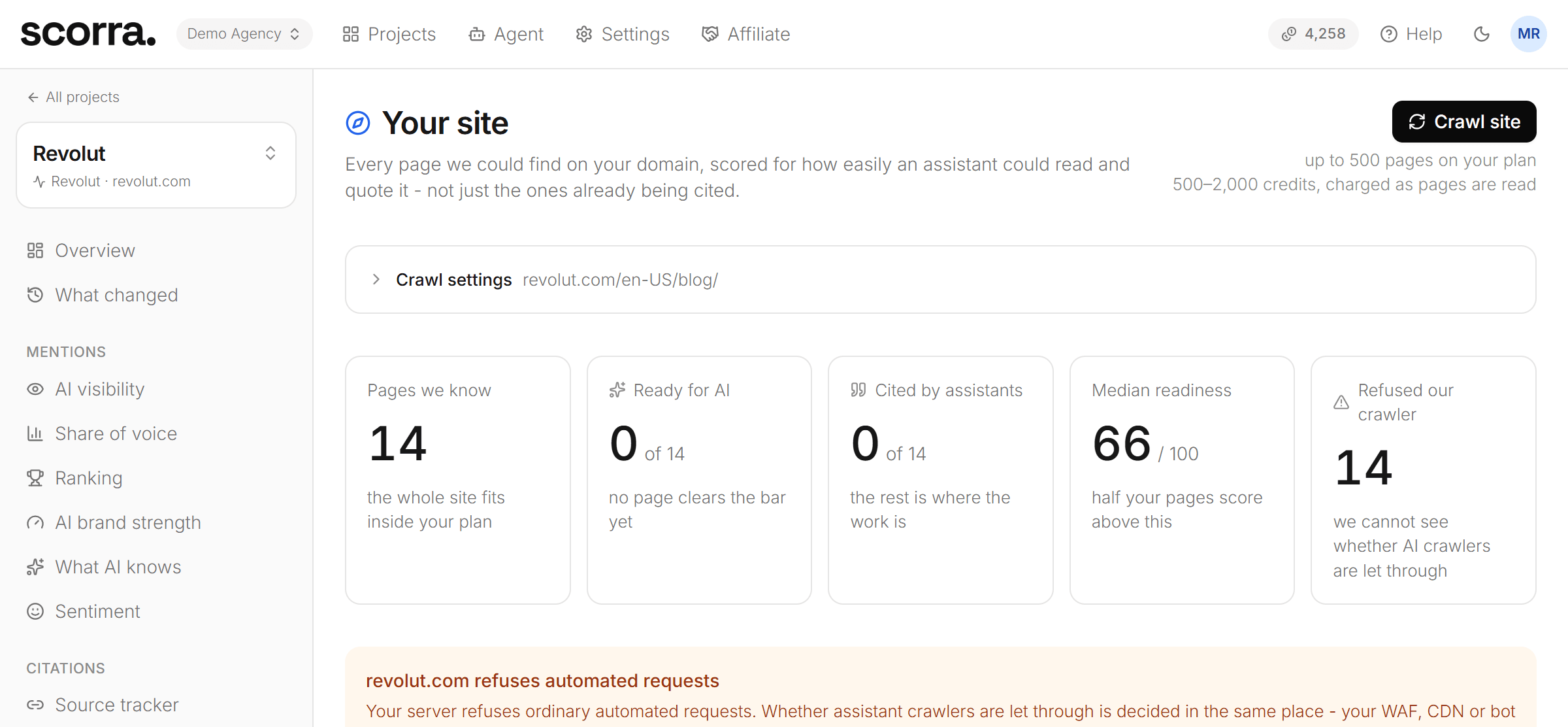Click the Share of voice chart icon
Image resolution: width=1568 pixels, height=727 pixels.
tap(35, 433)
